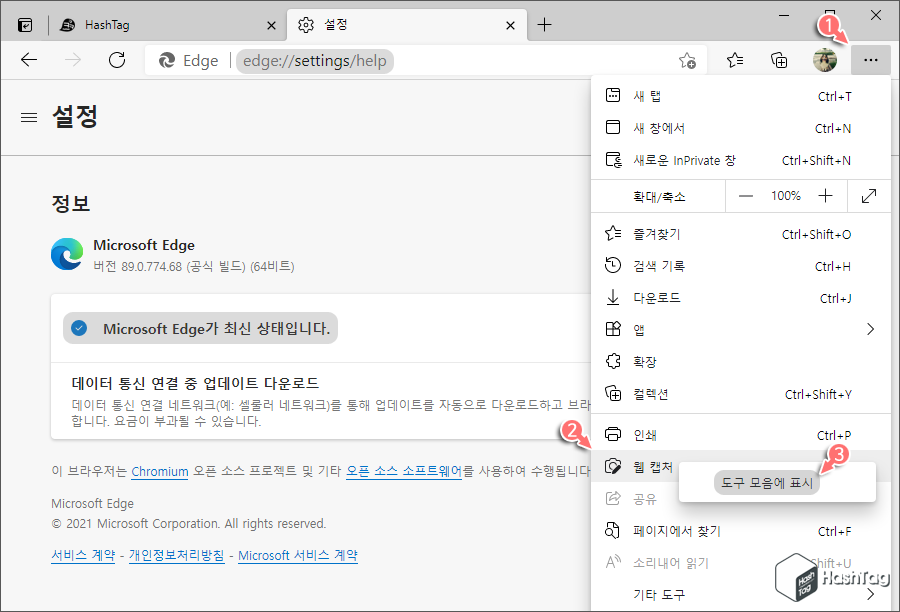The height and width of the screenshot is (612, 900).
Task: Open the 오픈 소스 소프트웨어 link
Action: click(x=404, y=471)
